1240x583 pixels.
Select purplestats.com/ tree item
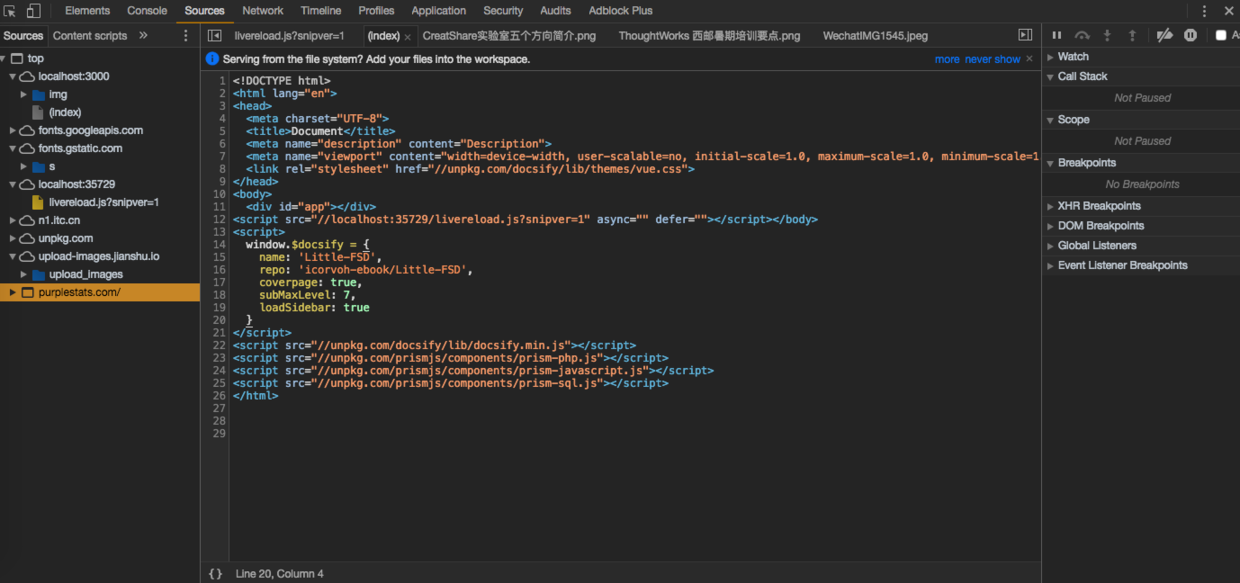pyautogui.click(x=100, y=292)
